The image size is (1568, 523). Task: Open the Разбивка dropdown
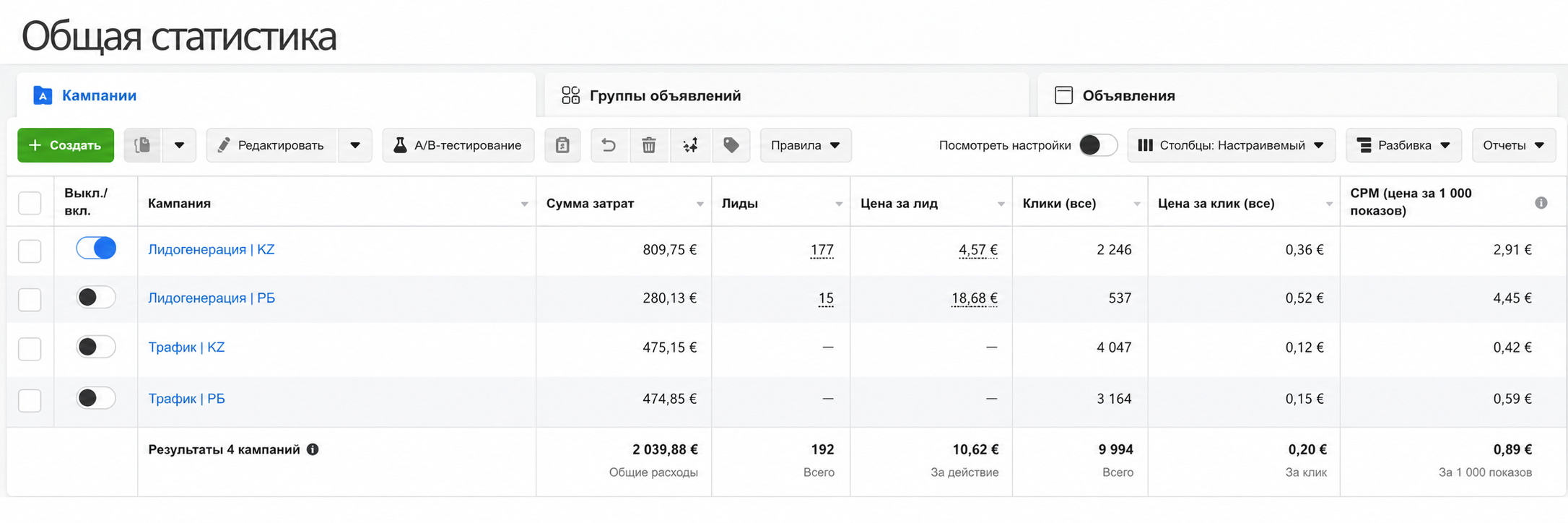[1403, 145]
